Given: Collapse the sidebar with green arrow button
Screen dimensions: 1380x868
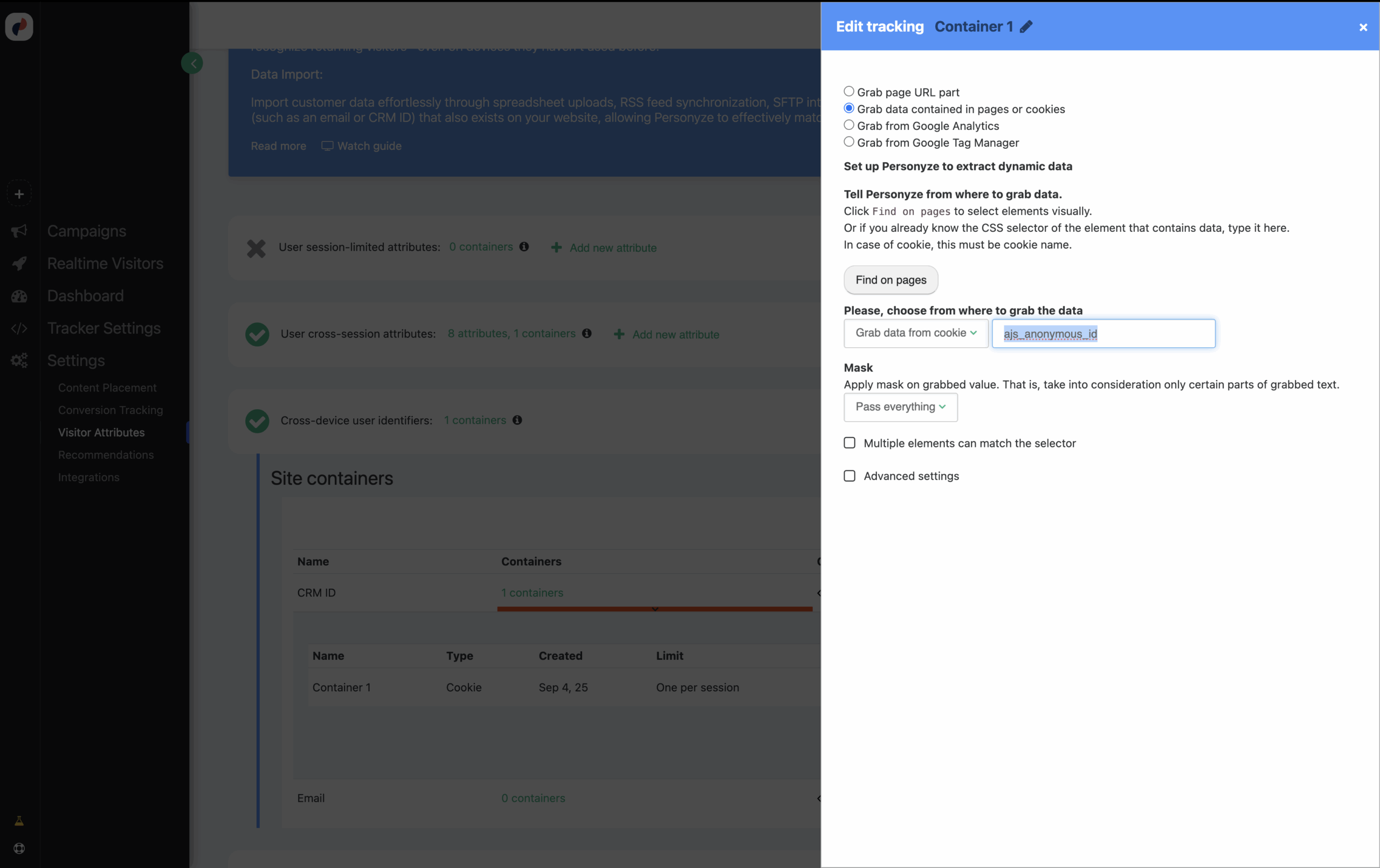Looking at the screenshot, I should [192, 64].
